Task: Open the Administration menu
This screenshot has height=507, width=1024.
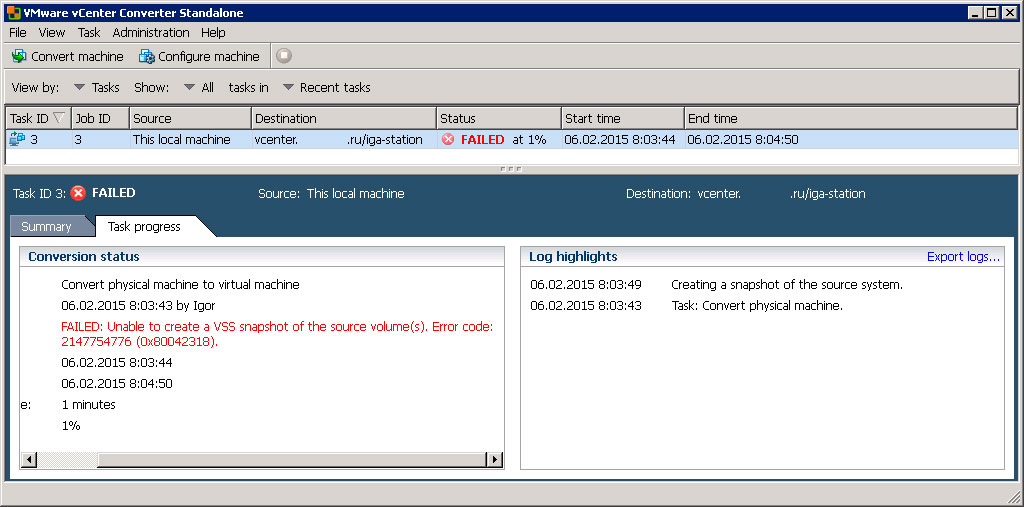Action: click(151, 33)
